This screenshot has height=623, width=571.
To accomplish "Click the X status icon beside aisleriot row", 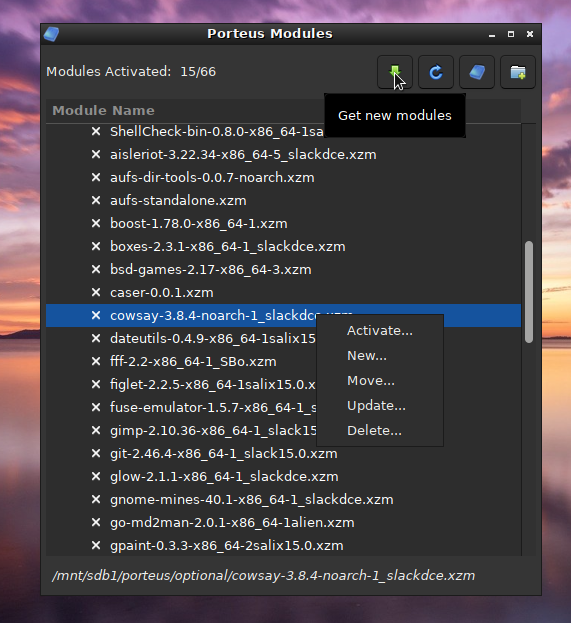I will click(x=96, y=154).
